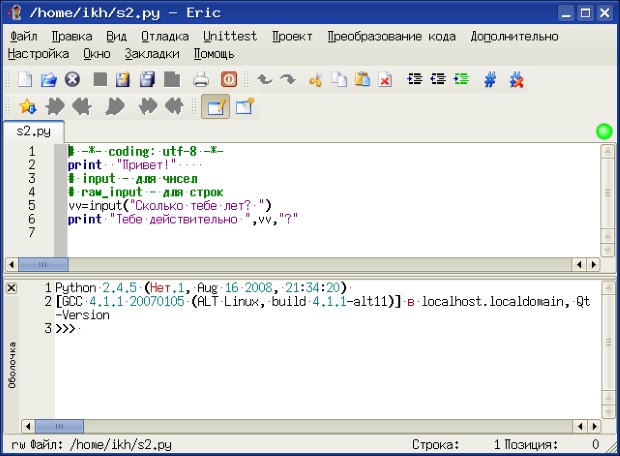Click the Undo arrow icon
620x456 pixels.
[x=264, y=79]
